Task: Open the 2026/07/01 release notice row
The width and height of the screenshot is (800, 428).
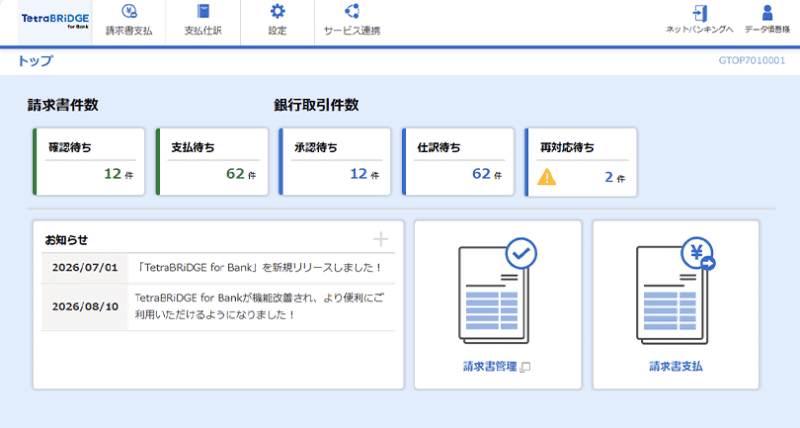Action: click(x=218, y=268)
